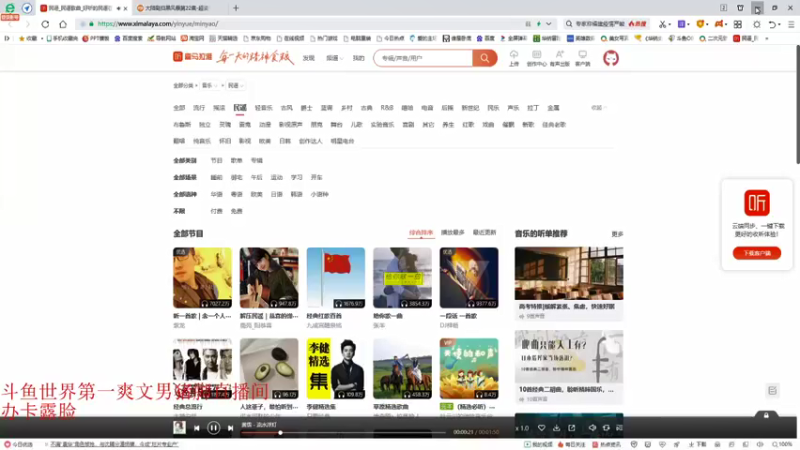
Task: Toggle the loop mode icon in the player
Action: 606,428
